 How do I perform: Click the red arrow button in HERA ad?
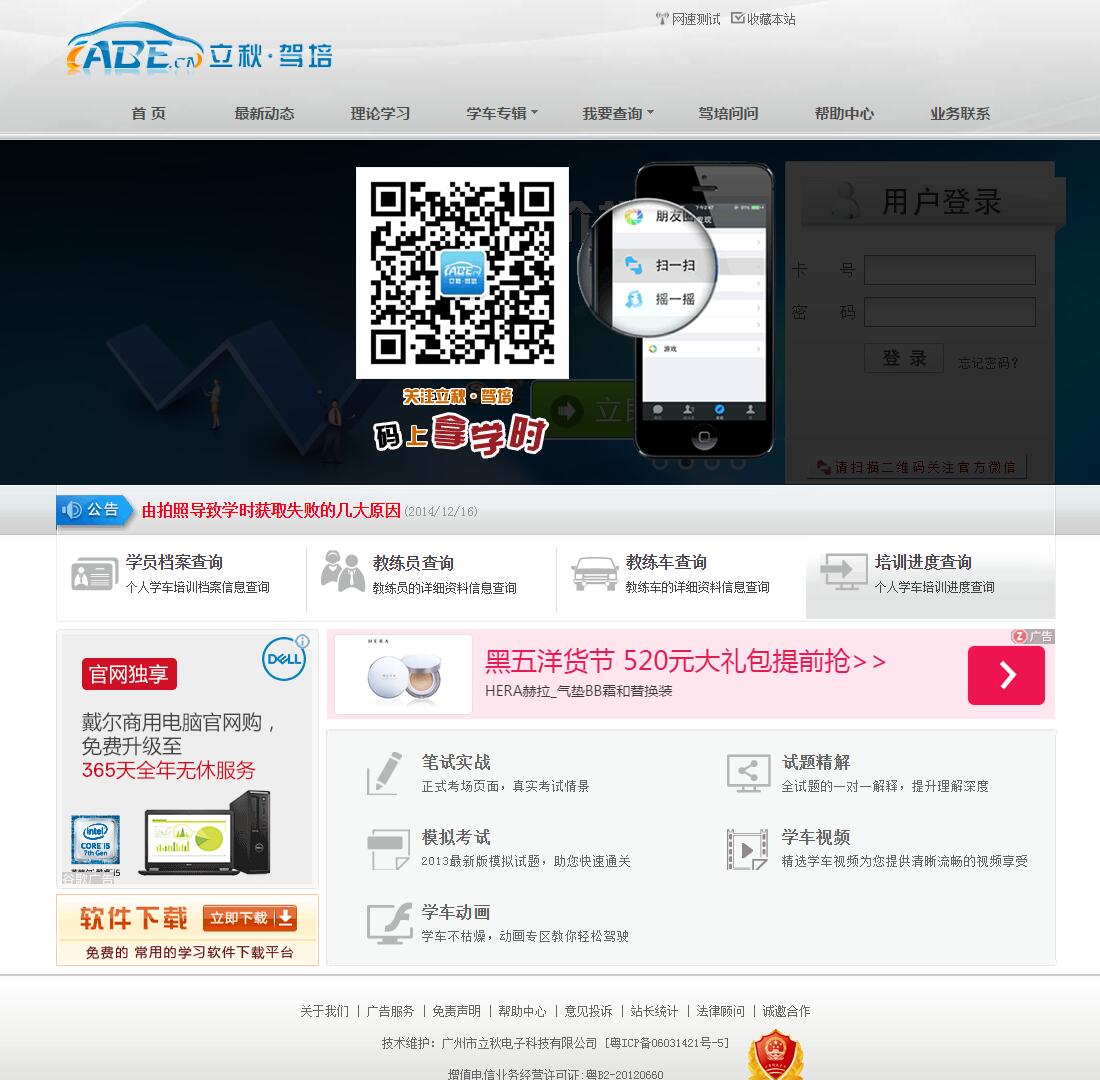(1006, 675)
